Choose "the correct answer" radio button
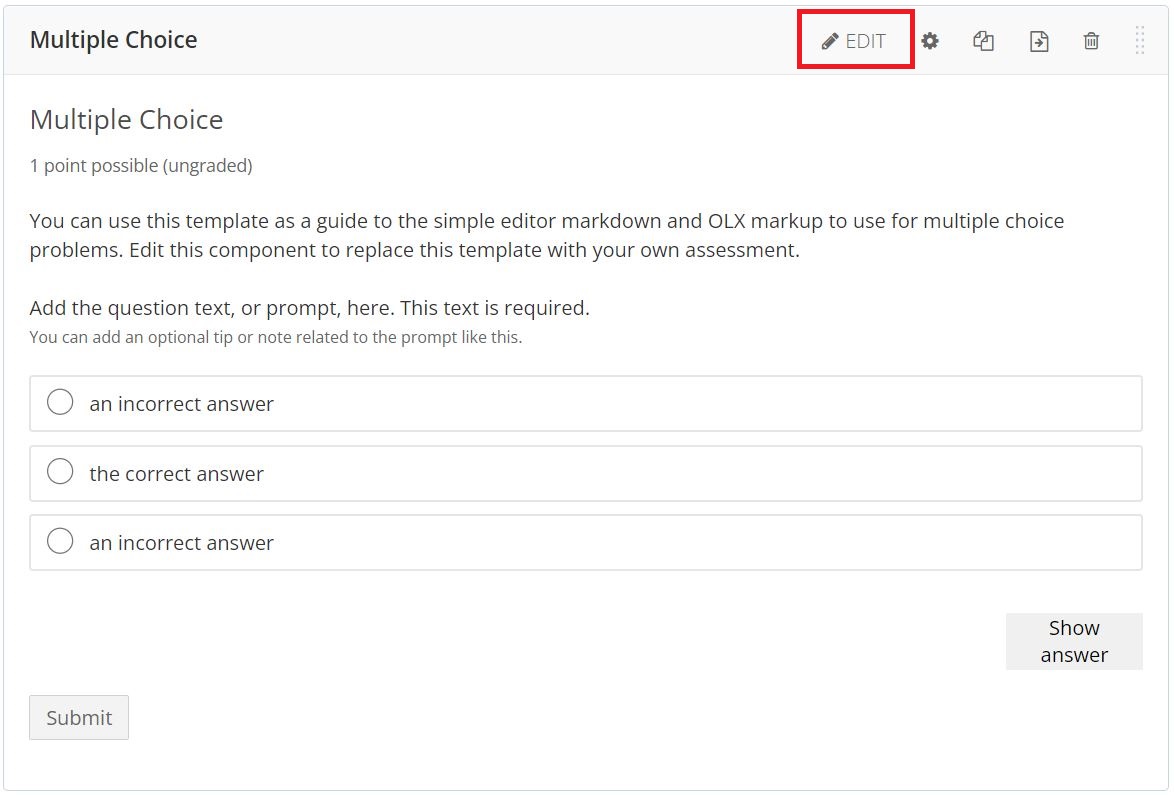The image size is (1174, 795). pos(60,472)
